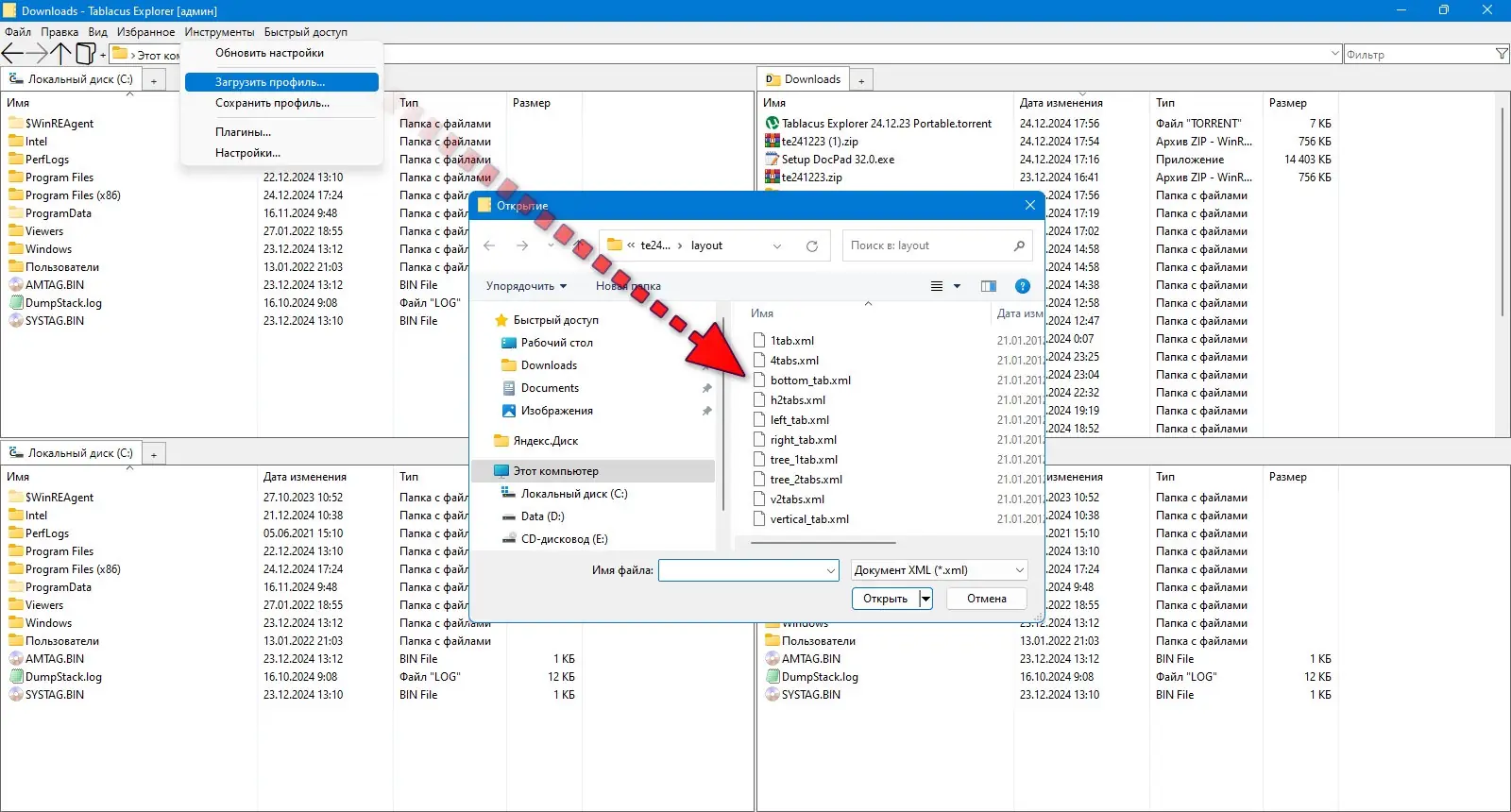The height and width of the screenshot is (812, 1511).
Task: Click the Фильтр input field
Action: point(1418,55)
